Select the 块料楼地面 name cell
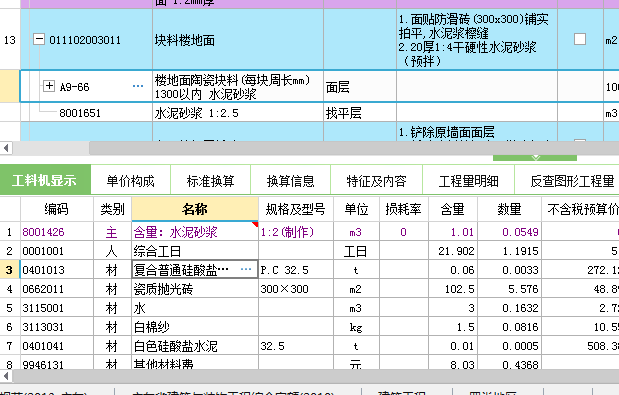619x395 pixels. point(238,40)
